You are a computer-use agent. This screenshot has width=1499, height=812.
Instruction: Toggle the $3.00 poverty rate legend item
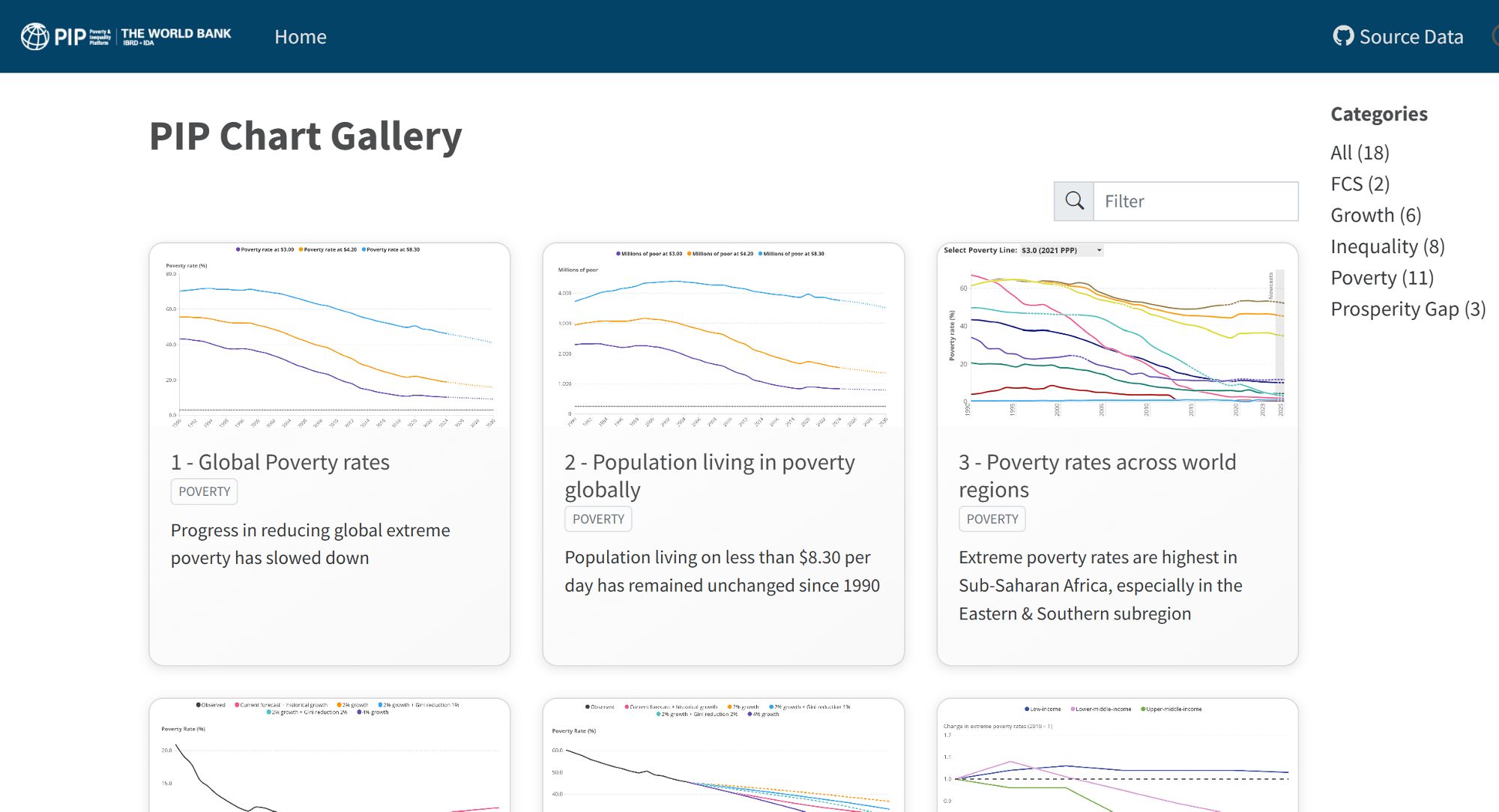click(x=266, y=249)
